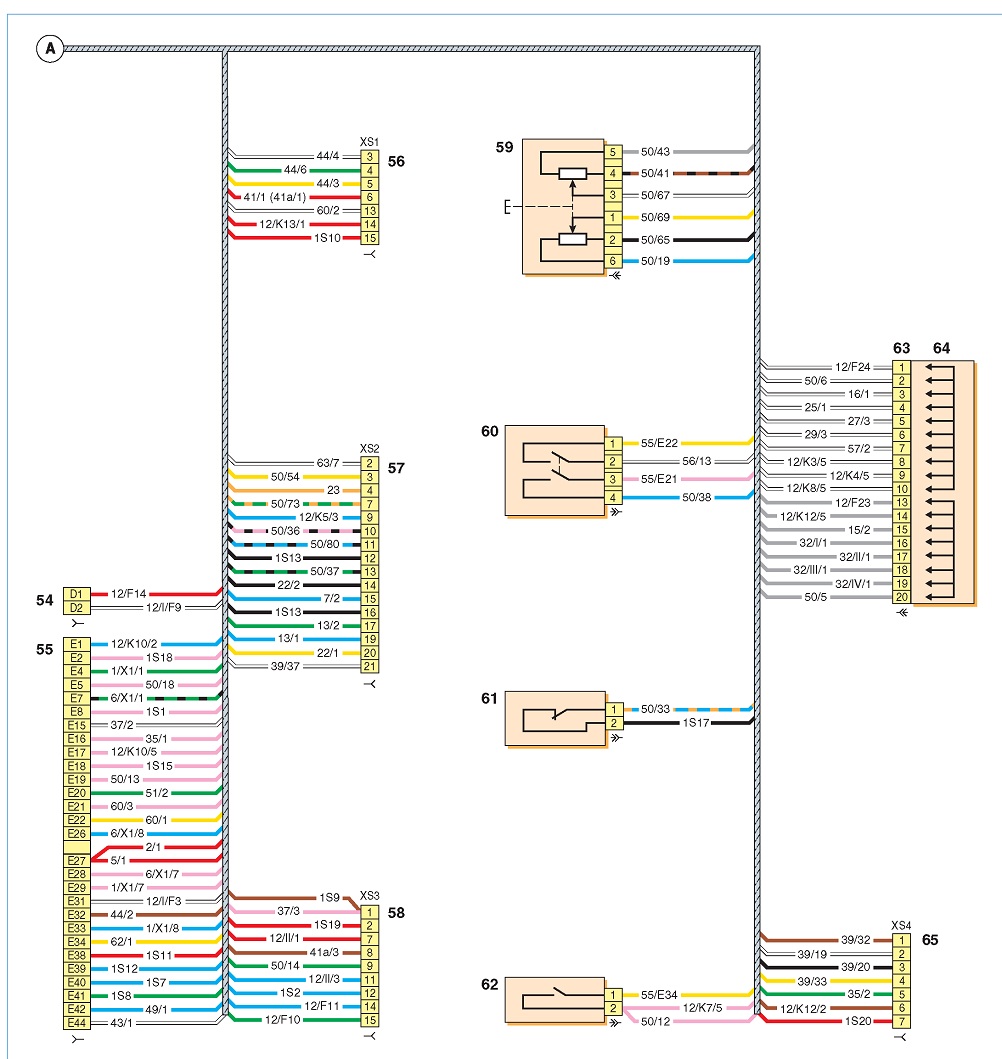Click wire label 50/43 on gray wire
The height and width of the screenshot is (1059, 1002).
click(656, 152)
